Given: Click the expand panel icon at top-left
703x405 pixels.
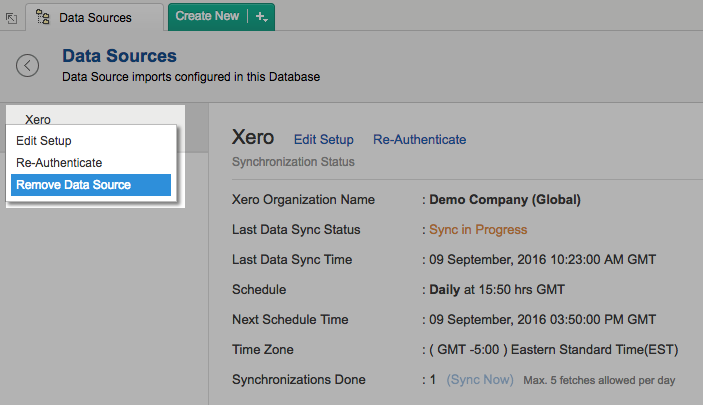Looking at the screenshot, I should [x=11, y=18].
